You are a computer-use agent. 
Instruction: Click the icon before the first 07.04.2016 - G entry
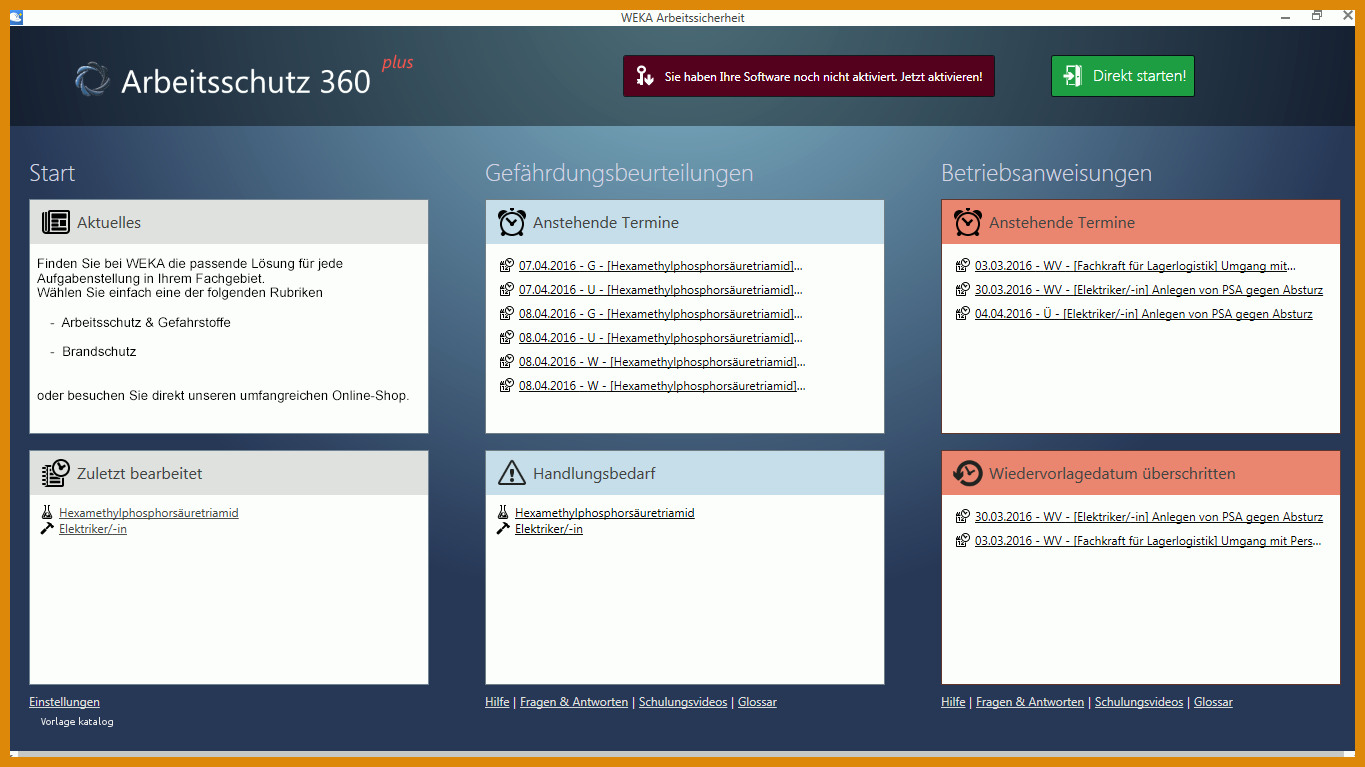point(507,265)
